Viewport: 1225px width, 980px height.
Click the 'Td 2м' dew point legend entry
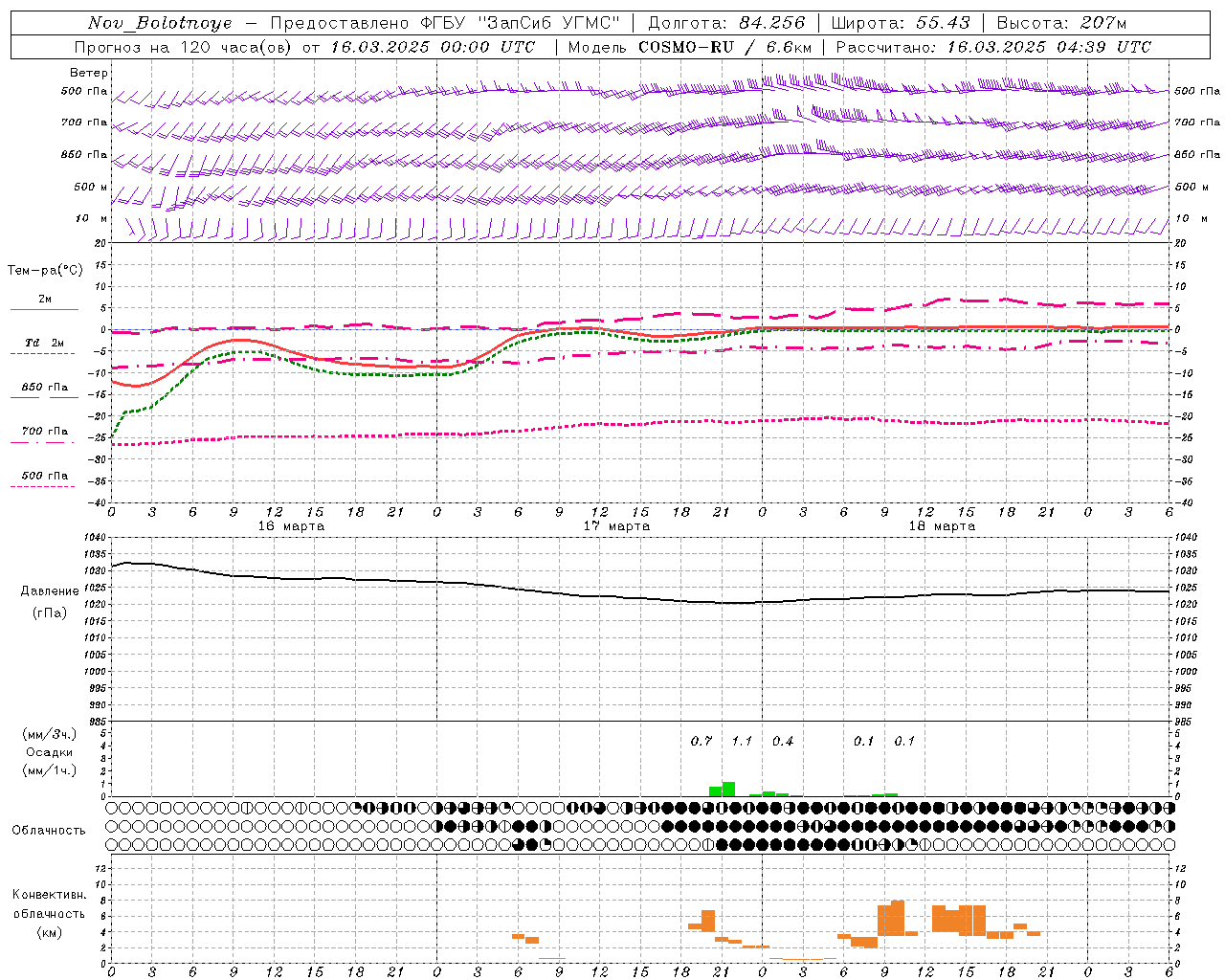pyautogui.click(x=44, y=343)
